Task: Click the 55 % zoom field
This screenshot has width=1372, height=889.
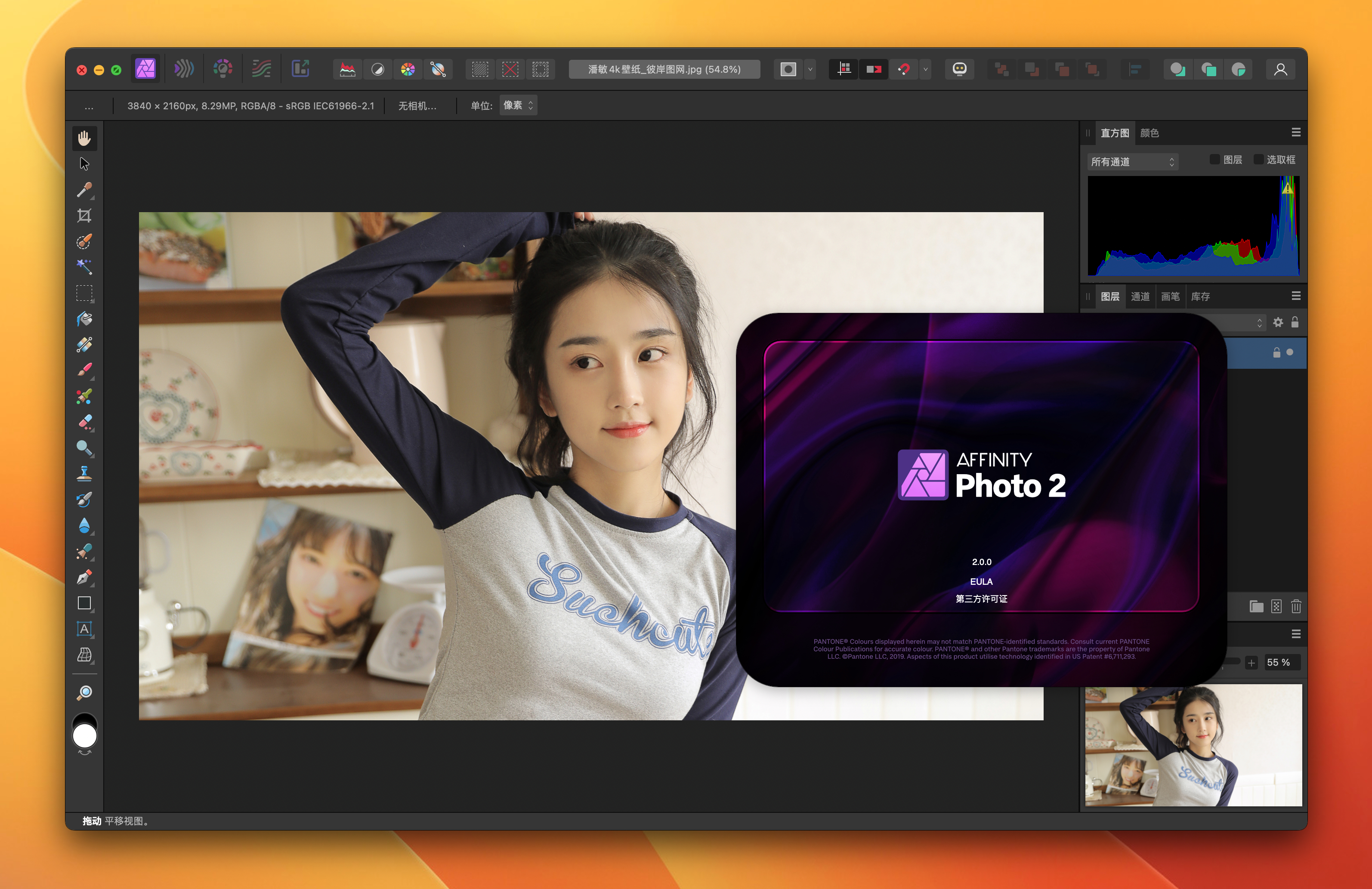Action: coord(1282,663)
